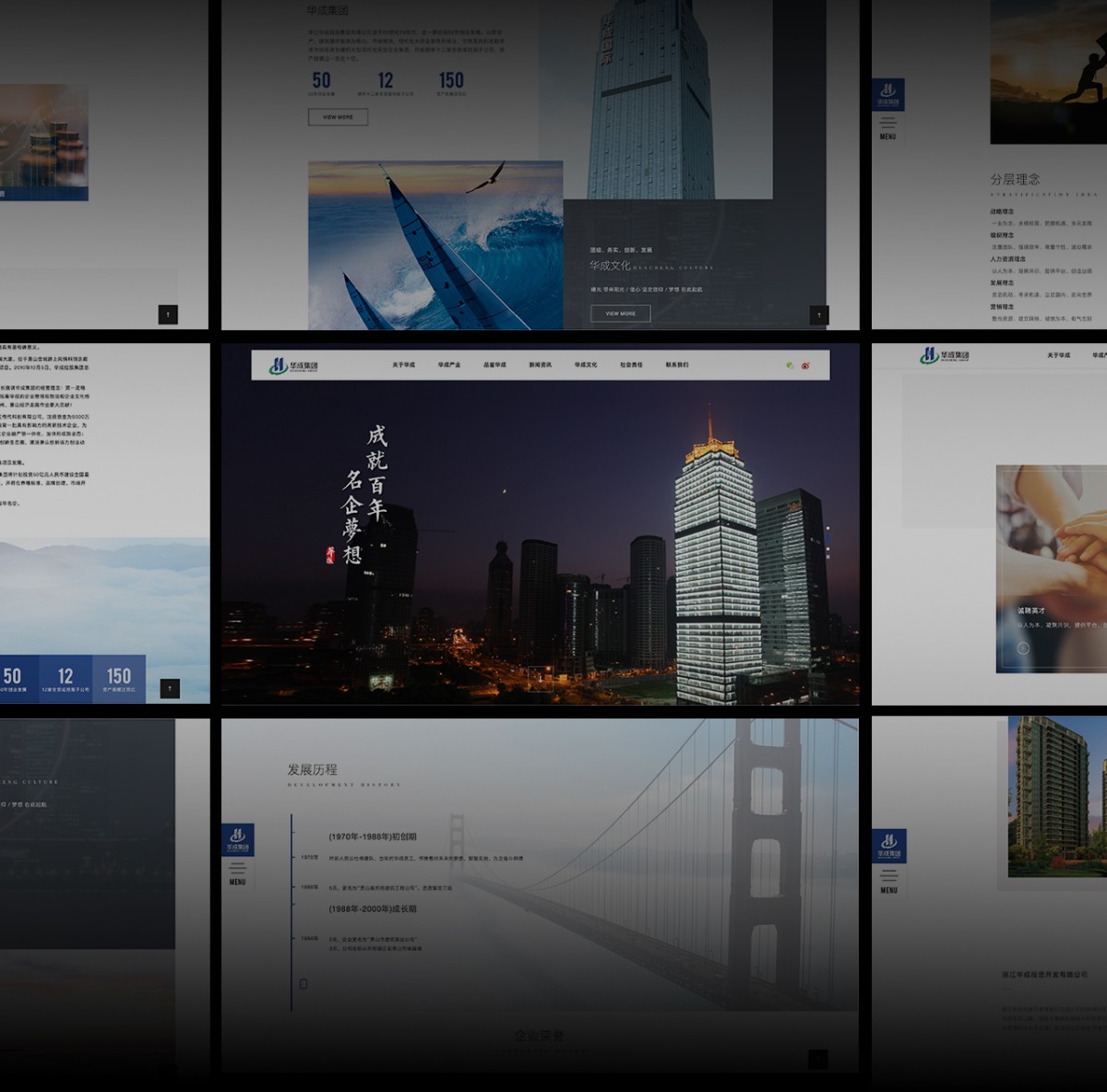Click the slide pagination dots on hero right
The width and height of the screenshot is (1107, 1092).
click(827, 542)
